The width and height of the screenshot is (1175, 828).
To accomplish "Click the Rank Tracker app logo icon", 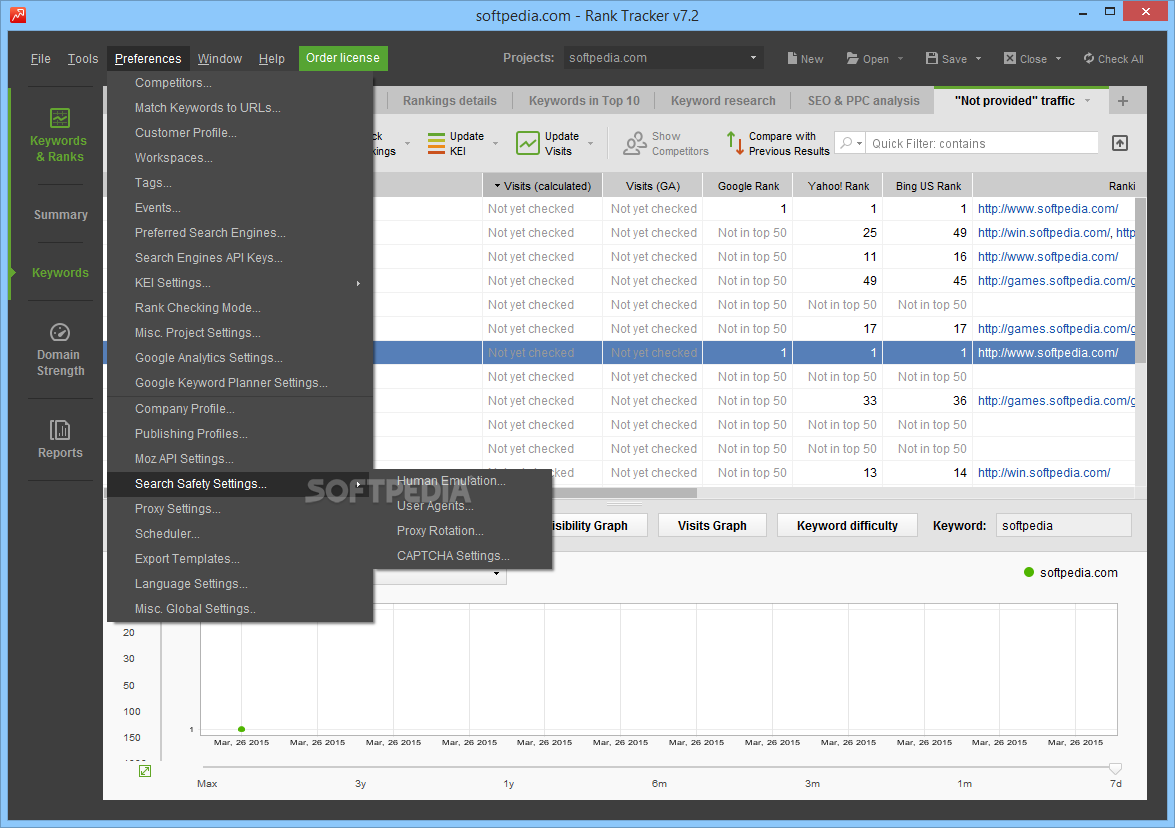I will tap(18, 14).
